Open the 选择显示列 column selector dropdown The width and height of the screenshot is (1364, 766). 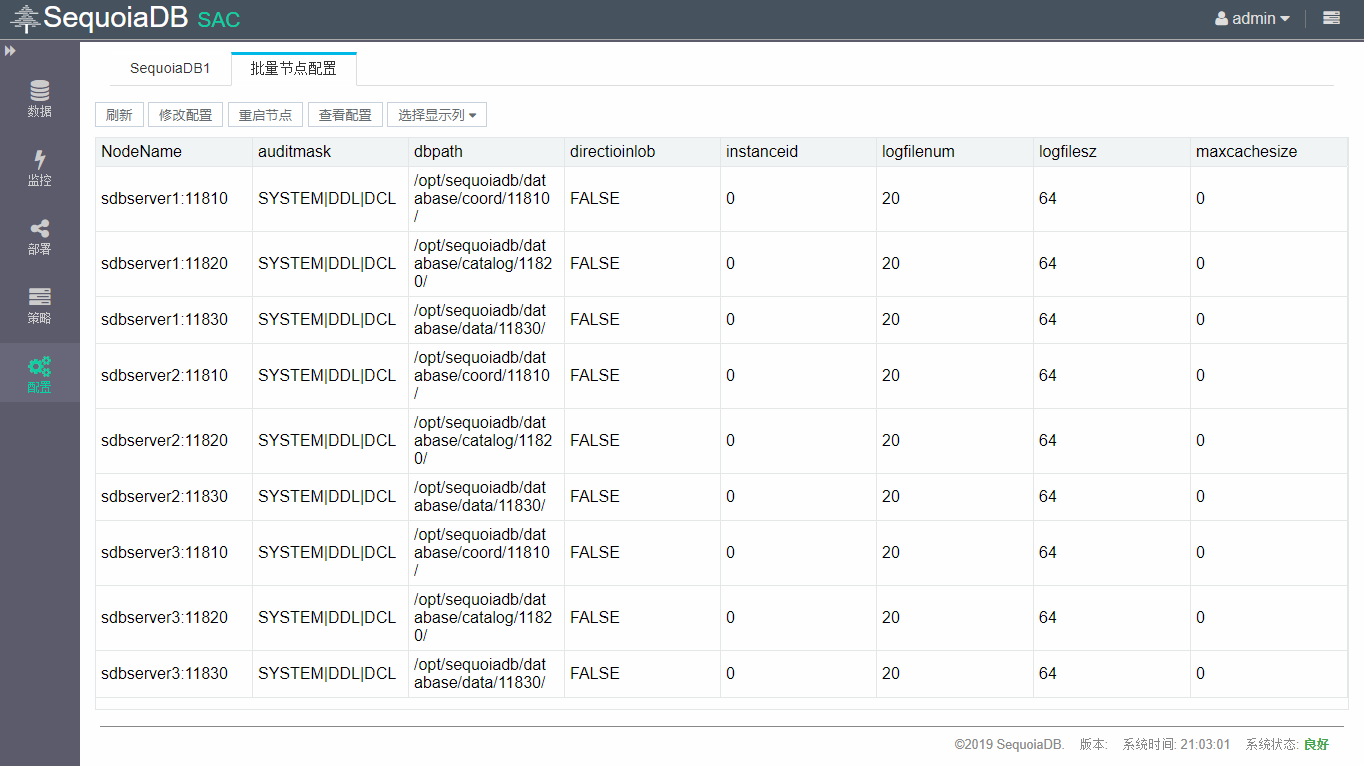(x=437, y=115)
